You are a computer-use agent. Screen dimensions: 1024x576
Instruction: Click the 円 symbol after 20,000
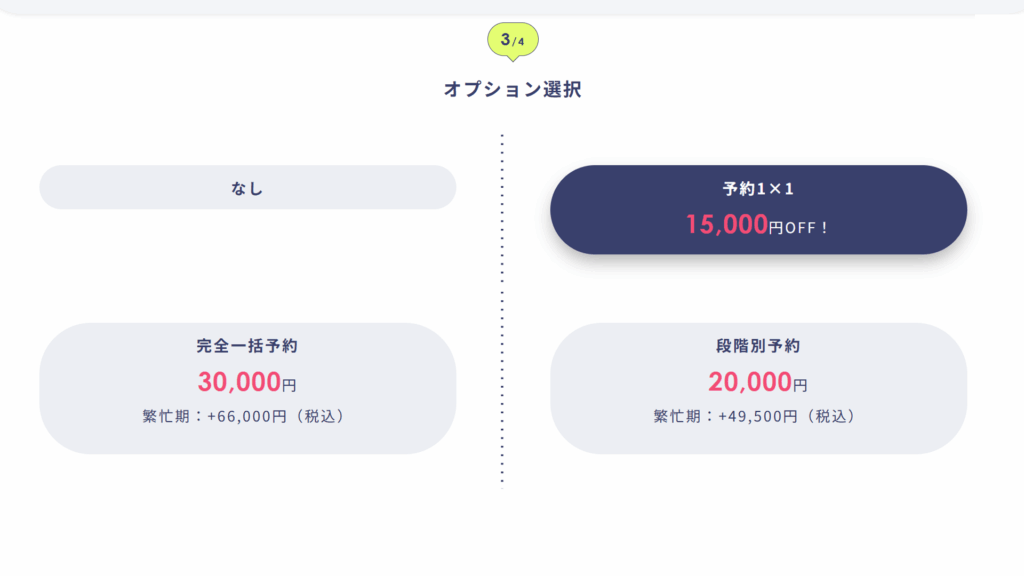pyautogui.click(x=800, y=385)
